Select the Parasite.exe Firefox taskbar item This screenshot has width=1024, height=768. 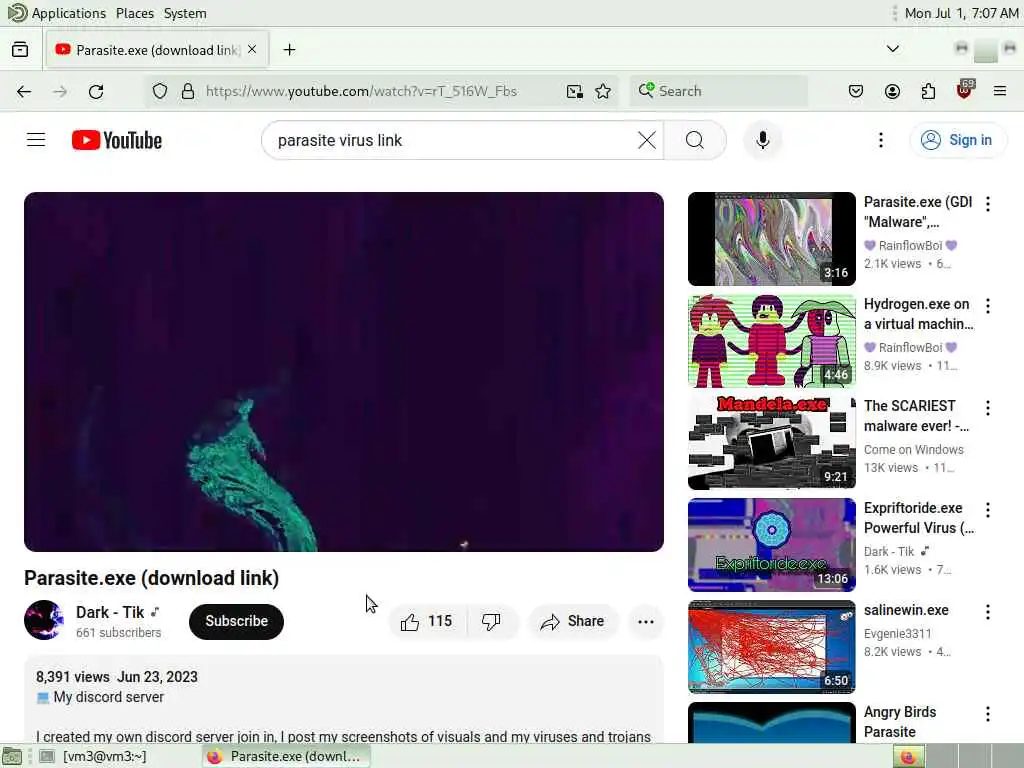tap(286, 756)
